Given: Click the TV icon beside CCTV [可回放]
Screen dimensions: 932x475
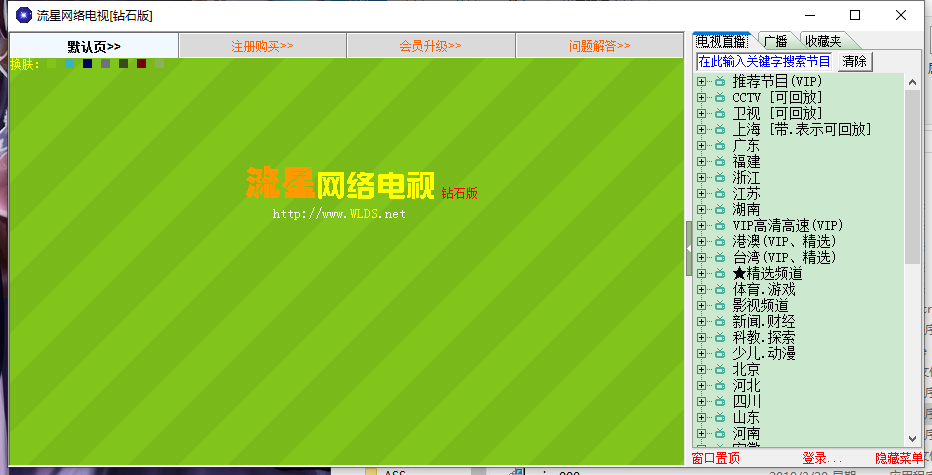Looking at the screenshot, I should [x=720, y=97].
